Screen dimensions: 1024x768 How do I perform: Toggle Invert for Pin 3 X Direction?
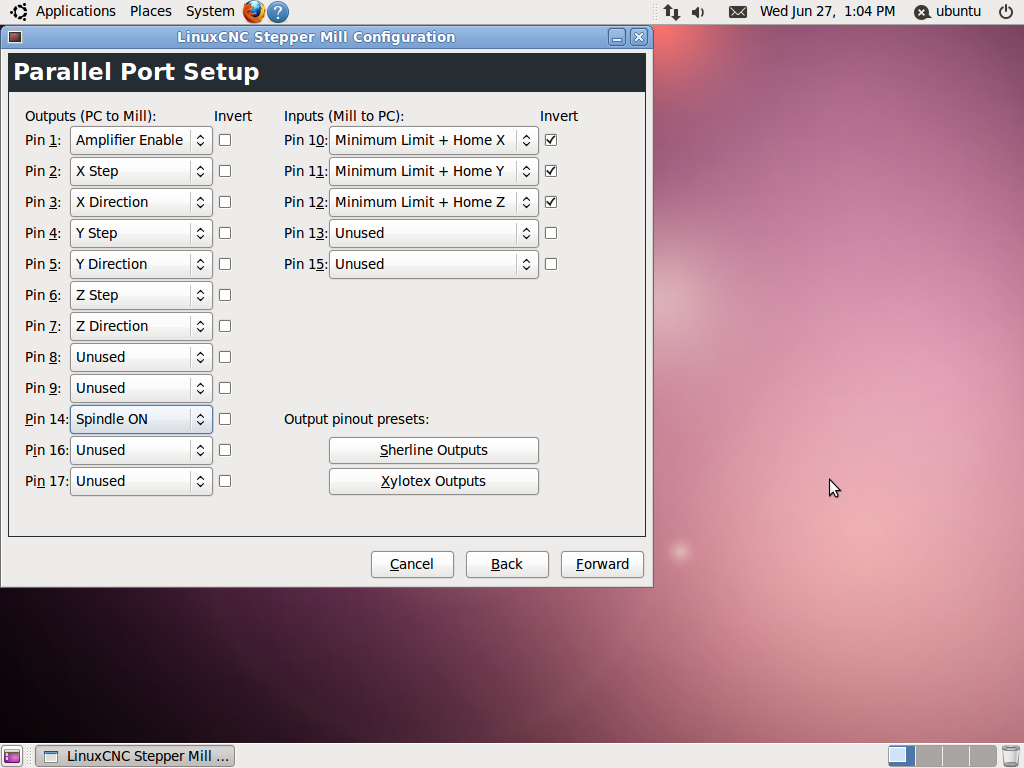(x=225, y=202)
